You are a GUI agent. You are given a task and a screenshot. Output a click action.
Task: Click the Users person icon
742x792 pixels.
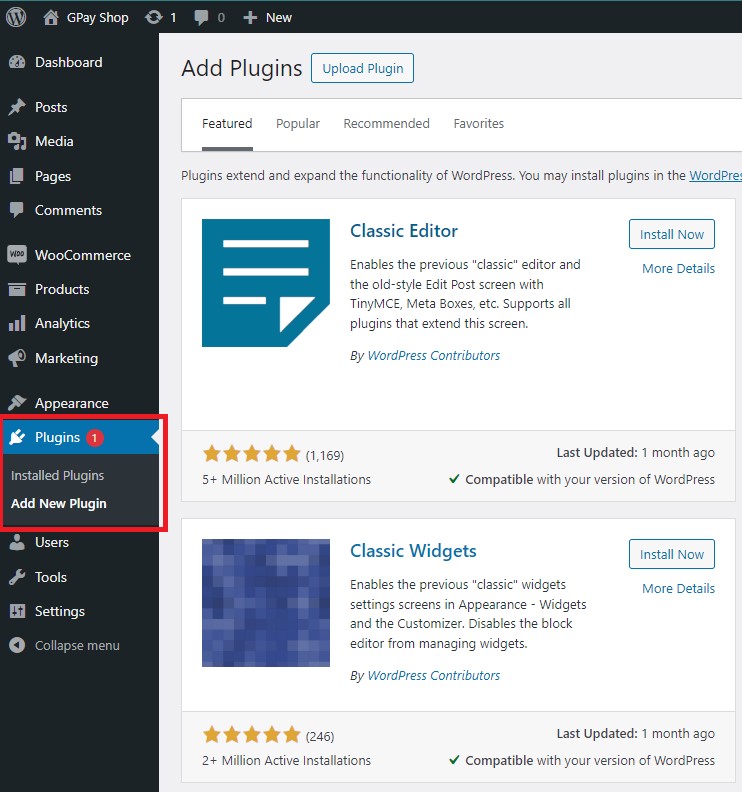(x=17, y=542)
